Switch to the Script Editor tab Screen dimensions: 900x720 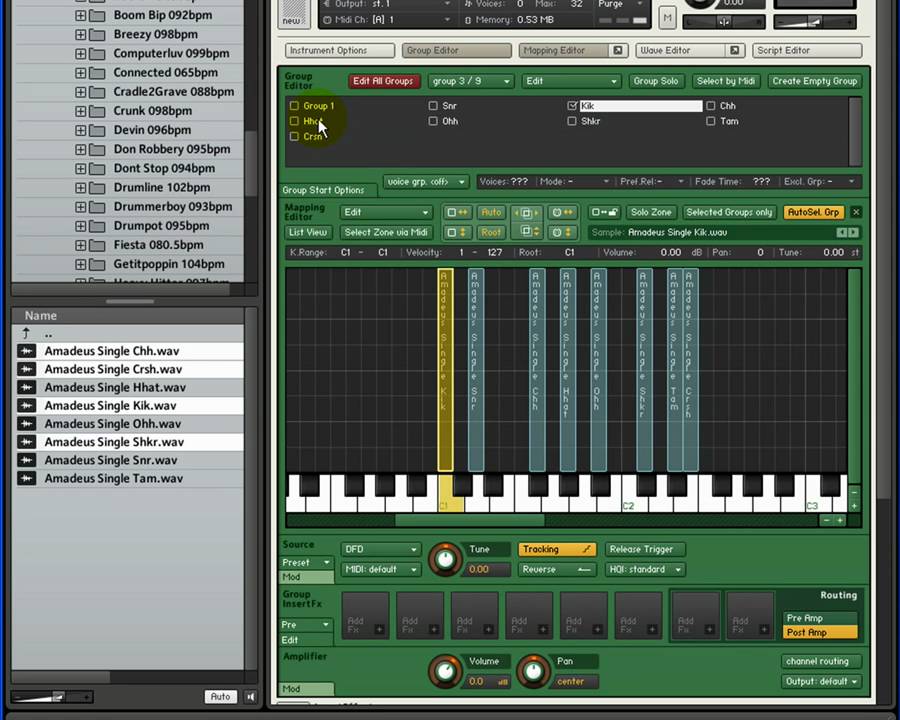pos(807,51)
